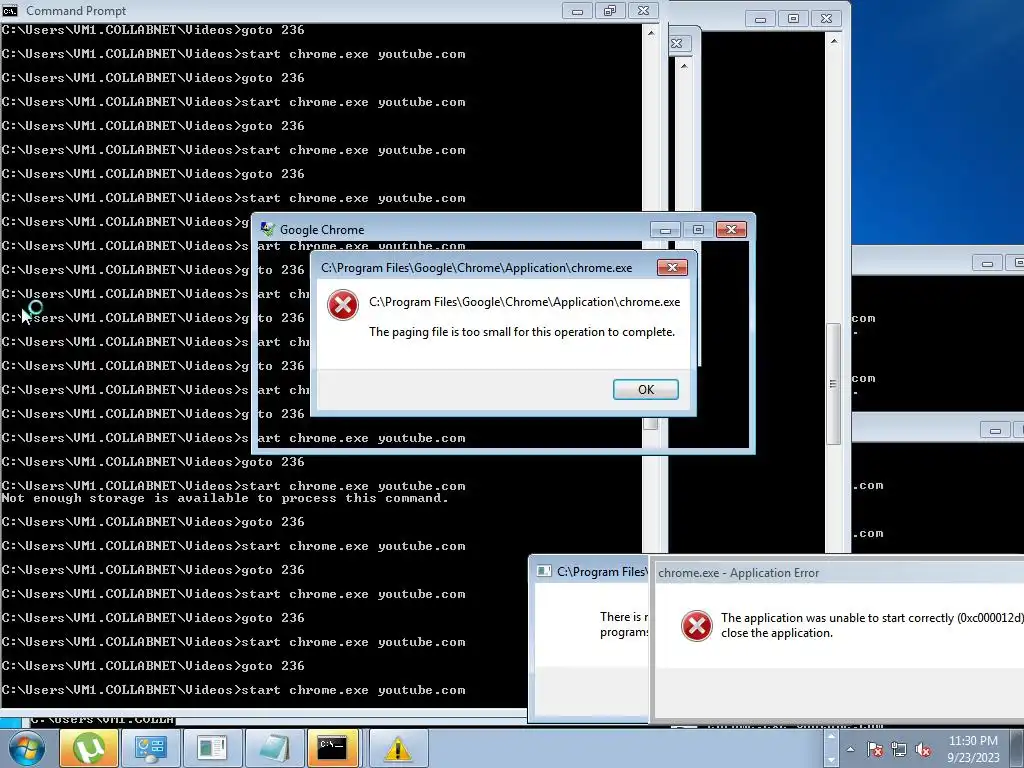Click the Command Prompt taskbar button
Viewport: 1024px width, 768px height.
click(332, 748)
